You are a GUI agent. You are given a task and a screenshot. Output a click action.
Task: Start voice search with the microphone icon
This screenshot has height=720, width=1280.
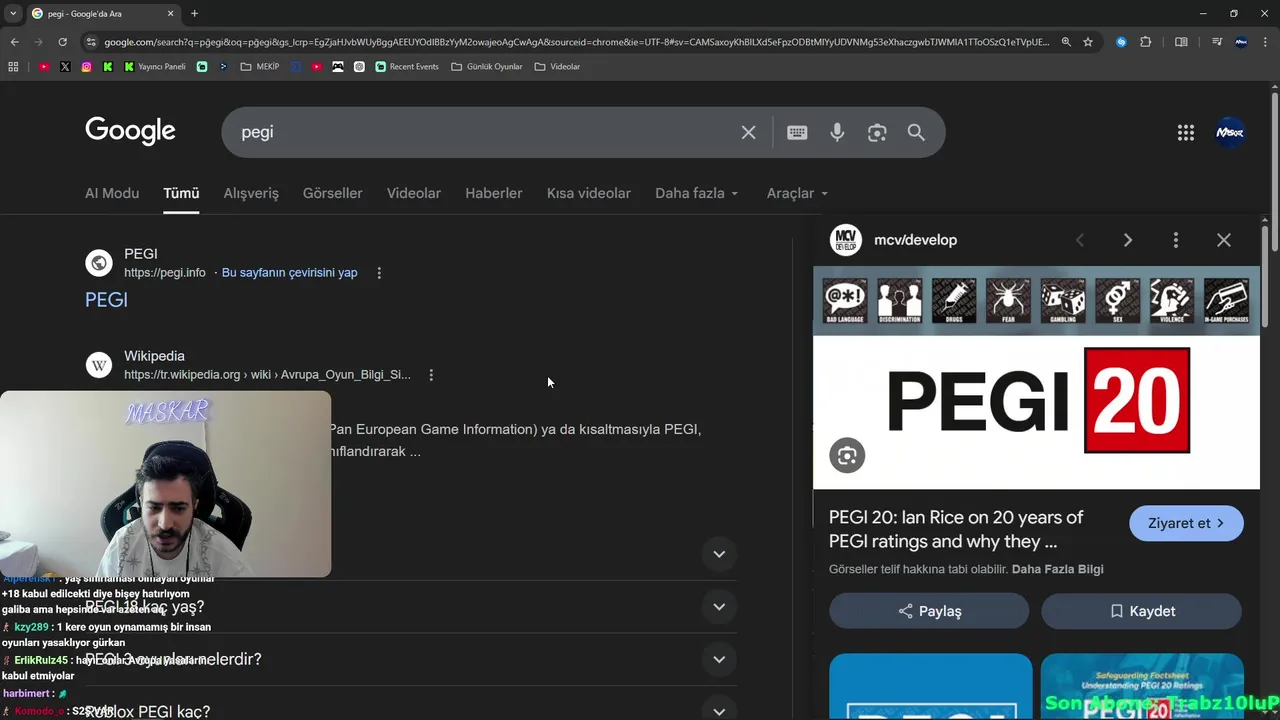(837, 132)
